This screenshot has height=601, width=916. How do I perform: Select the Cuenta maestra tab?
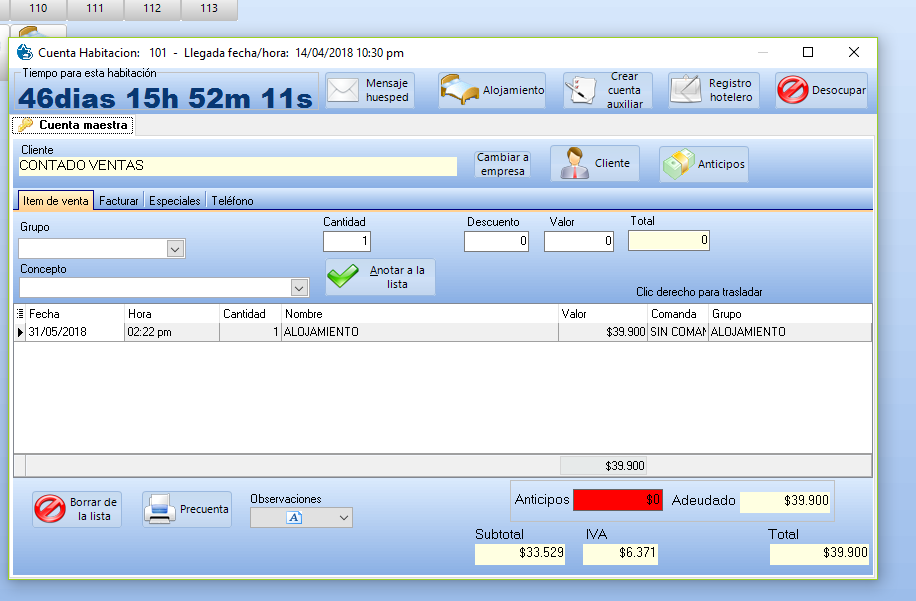tap(73, 125)
